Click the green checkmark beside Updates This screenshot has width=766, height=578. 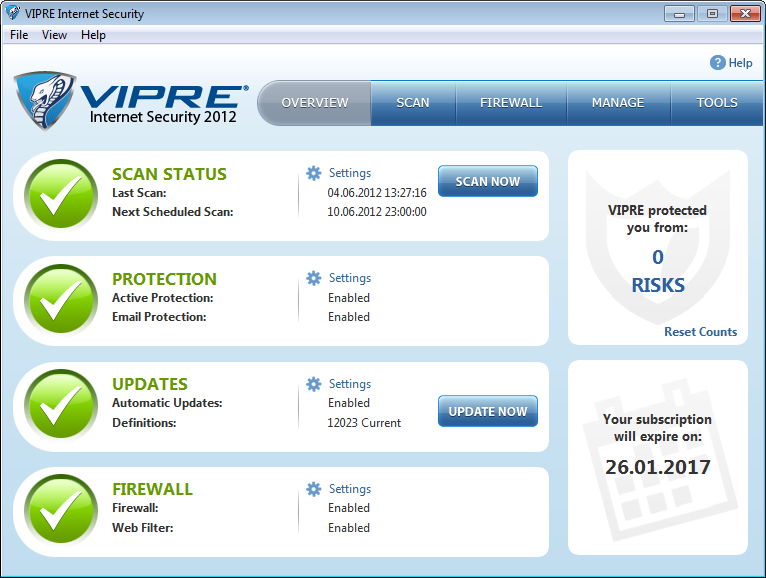coord(62,407)
